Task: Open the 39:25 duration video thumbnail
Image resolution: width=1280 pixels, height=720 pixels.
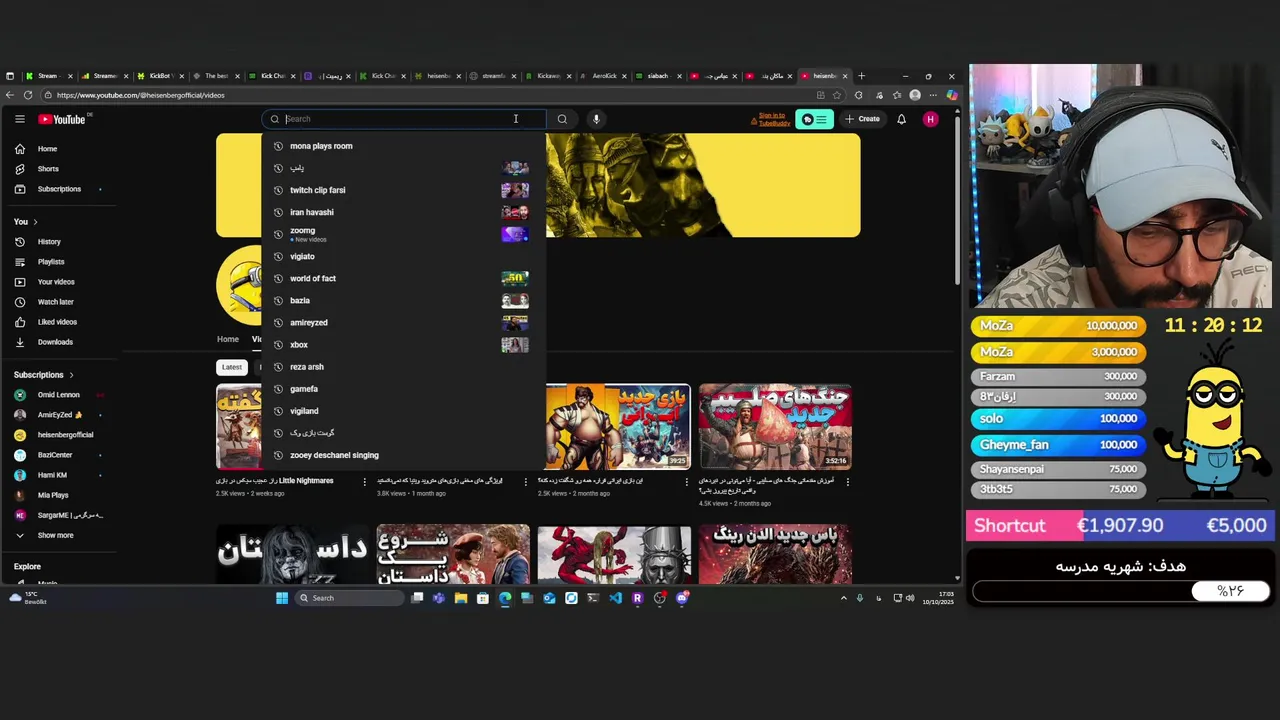Action: (x=617, y=427)
